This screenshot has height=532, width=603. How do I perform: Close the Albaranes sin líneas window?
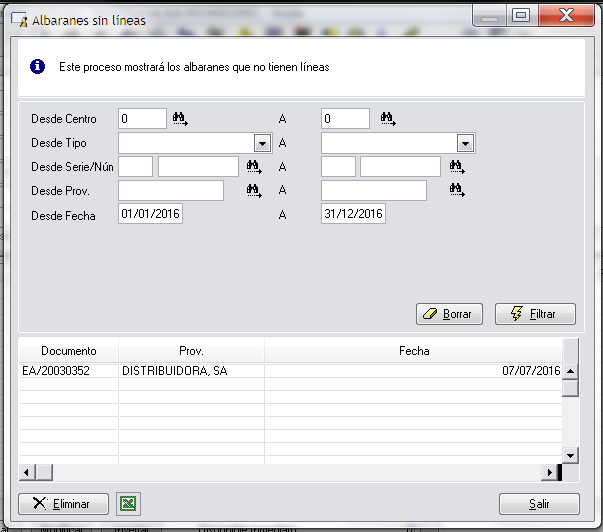pyautogui.click(x=566, y=15)
